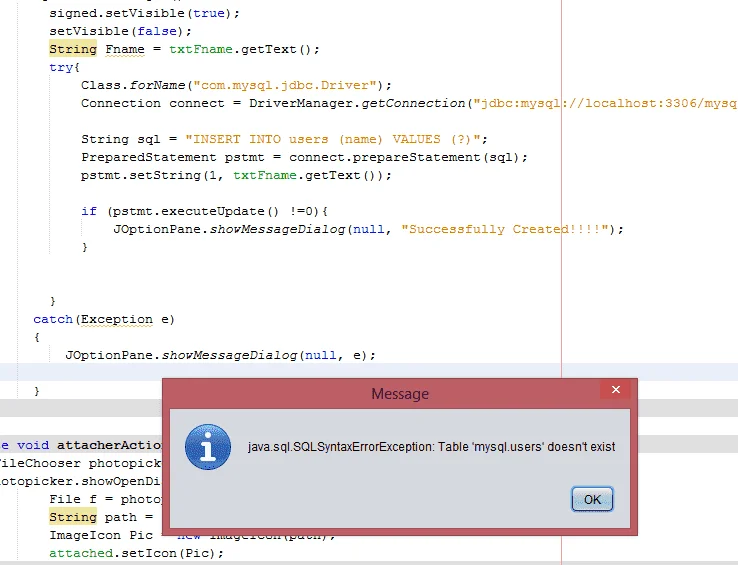Click the SQLSyntaxErrorException message text
Viewport: 738px width, 565px height.
point(432,446)
